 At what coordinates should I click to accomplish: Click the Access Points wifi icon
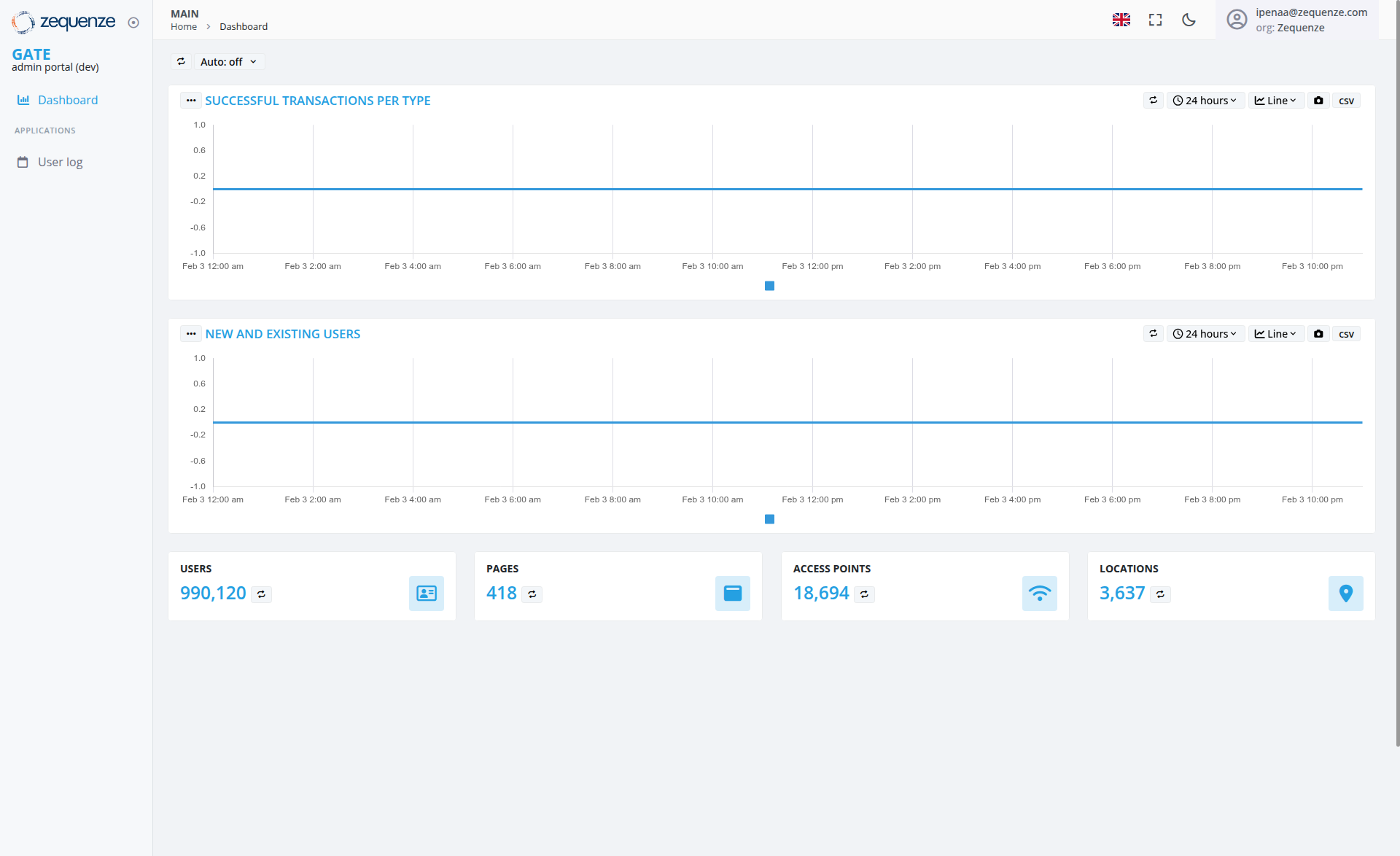[1040, 594]
